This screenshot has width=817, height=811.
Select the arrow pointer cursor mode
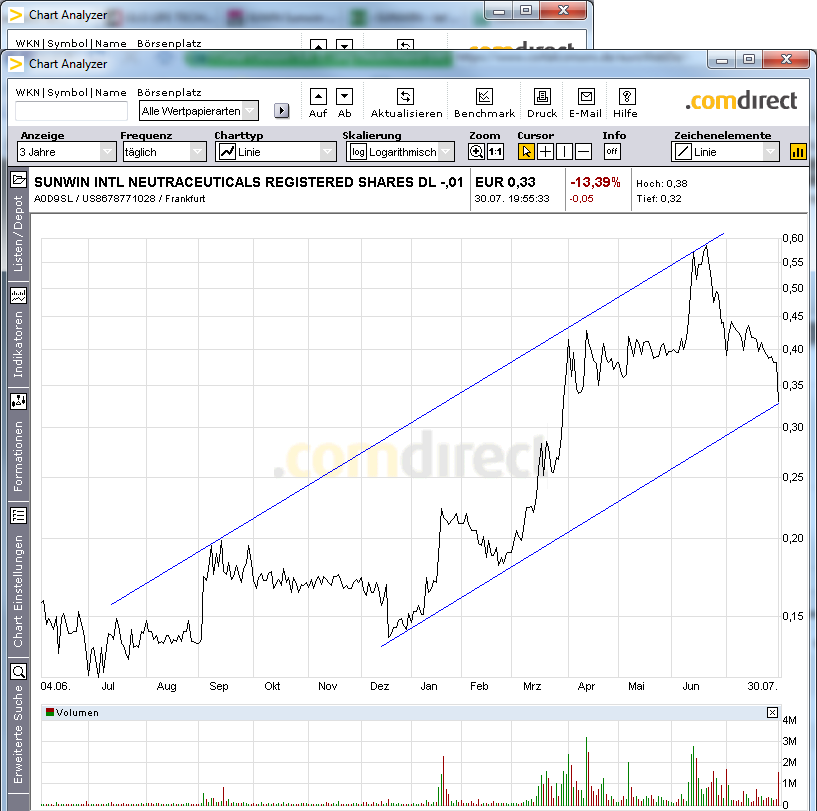(526, 152)
